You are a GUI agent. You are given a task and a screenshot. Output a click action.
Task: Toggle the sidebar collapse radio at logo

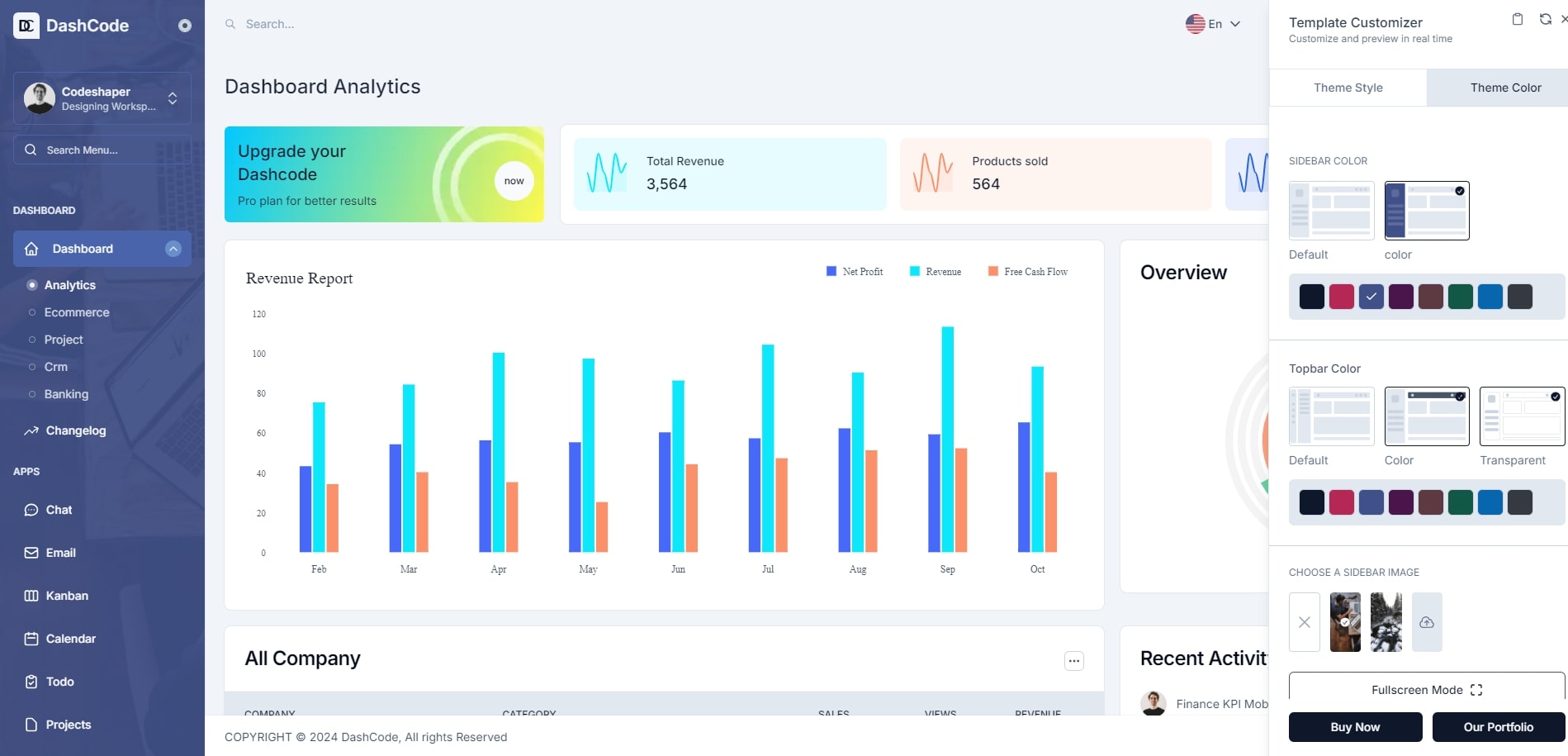coord(185,26)
